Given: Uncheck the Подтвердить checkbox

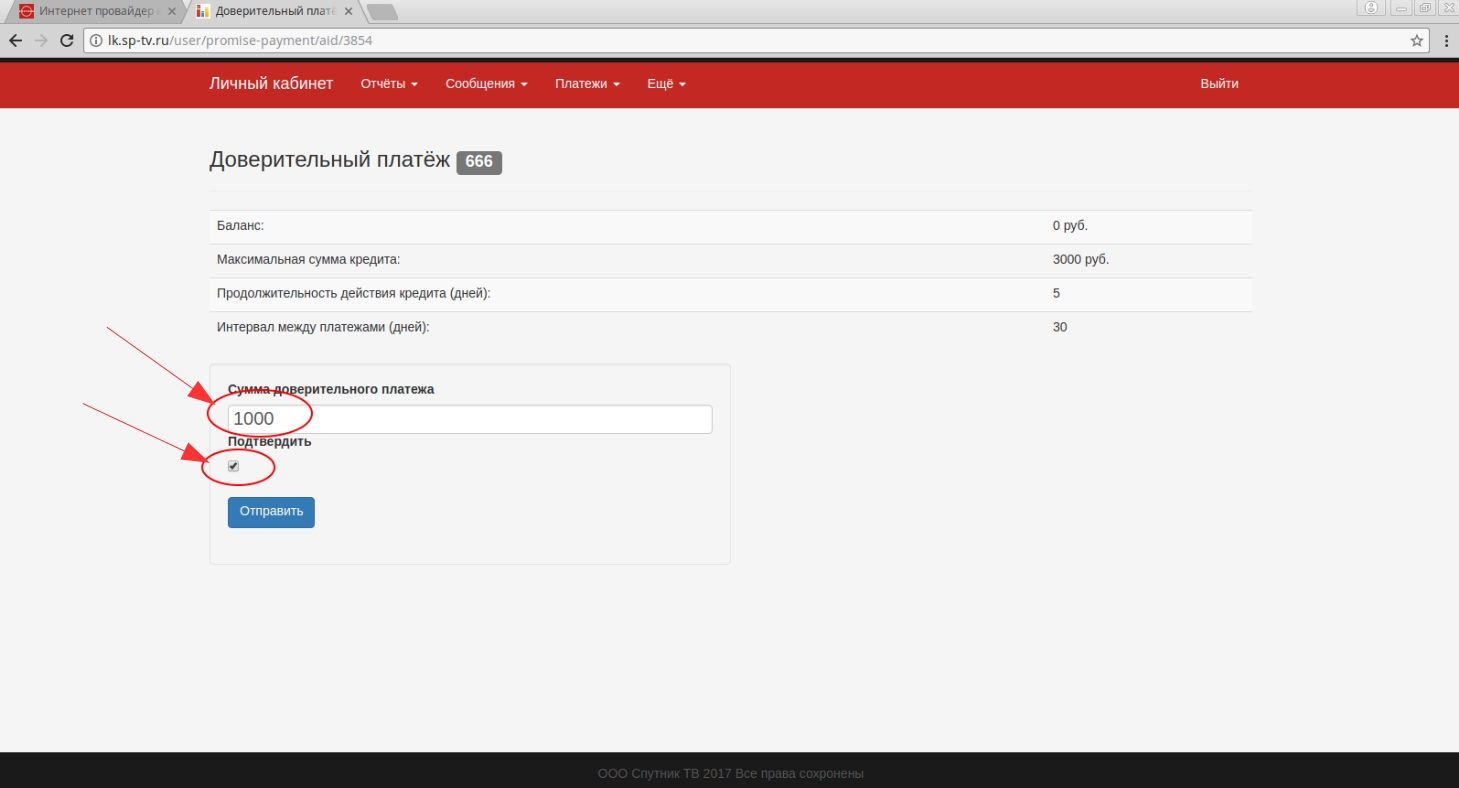Looking at the screenshot, I should tap(233, 466).
